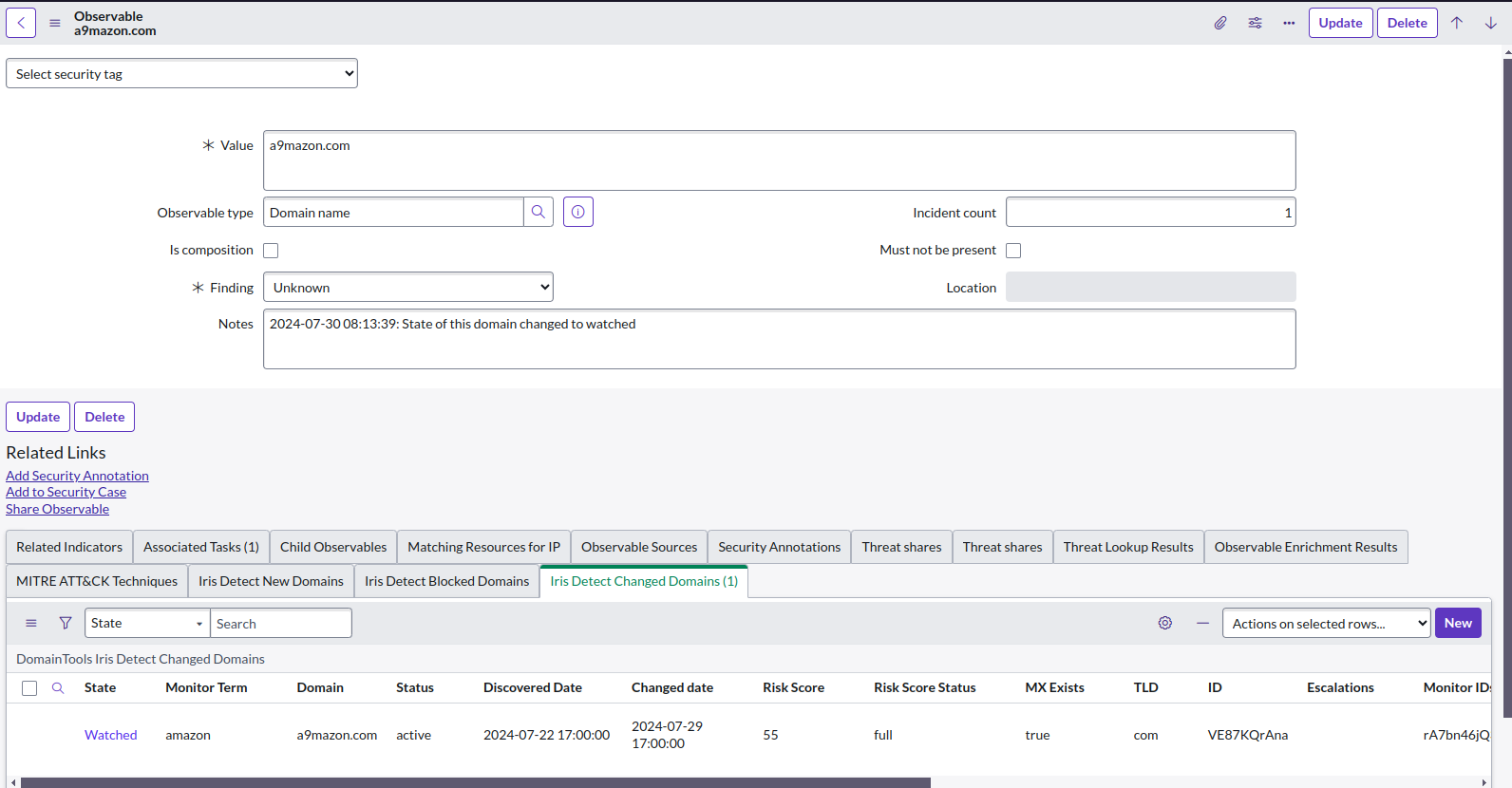Open the form context menu hamburger icon
1512x788 pixels.
[55, 23]
